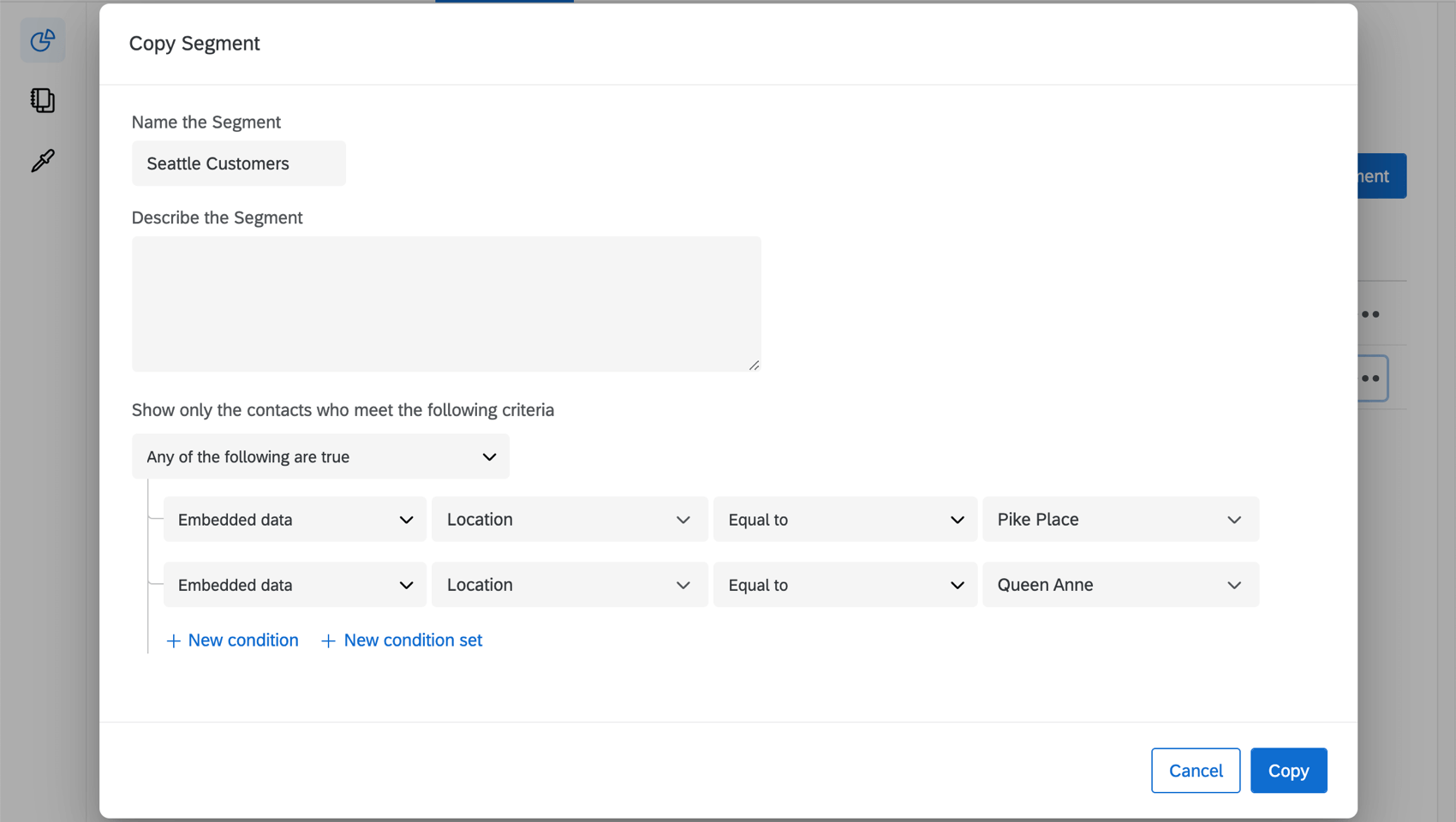
Task: Expand the Queen Anne value dropdown
Action: 1120,585
